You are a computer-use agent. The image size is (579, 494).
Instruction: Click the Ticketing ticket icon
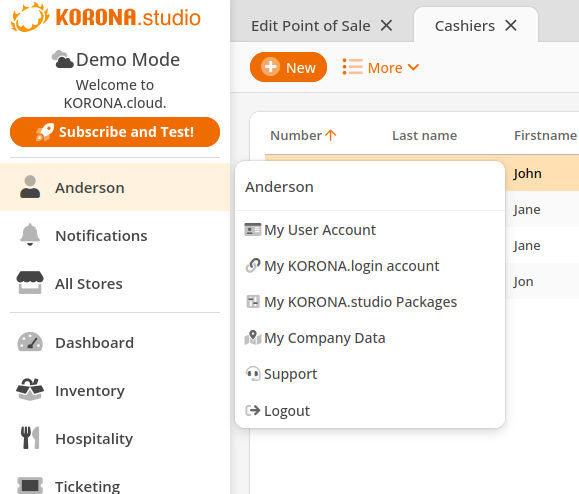pos(30,486)
